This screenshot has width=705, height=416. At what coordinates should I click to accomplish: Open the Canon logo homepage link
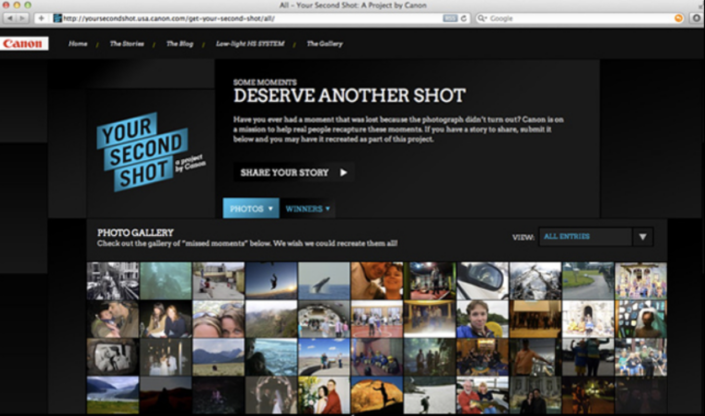(x=24, y=44)
